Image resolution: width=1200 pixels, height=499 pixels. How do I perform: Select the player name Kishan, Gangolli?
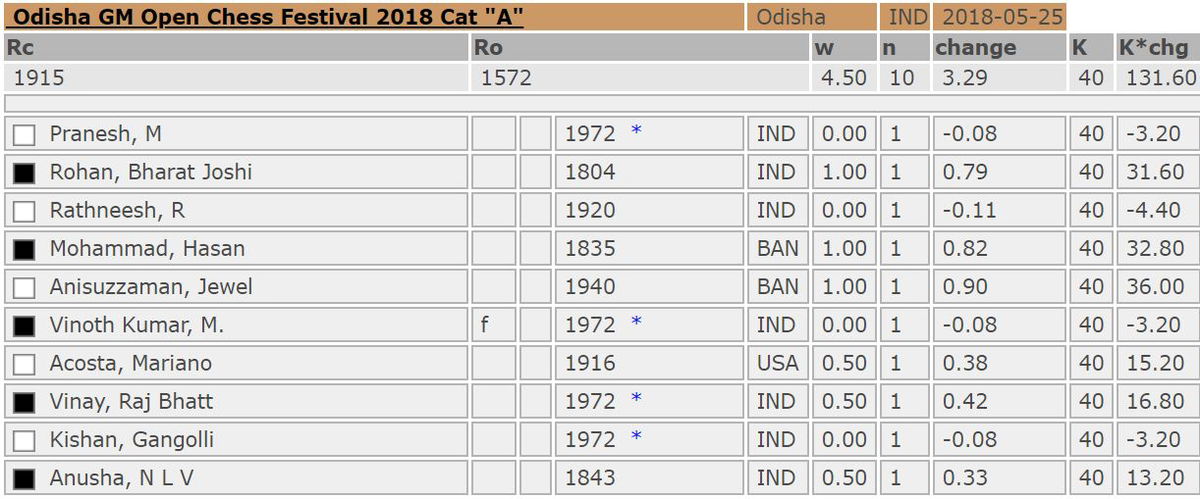[131, 440]
